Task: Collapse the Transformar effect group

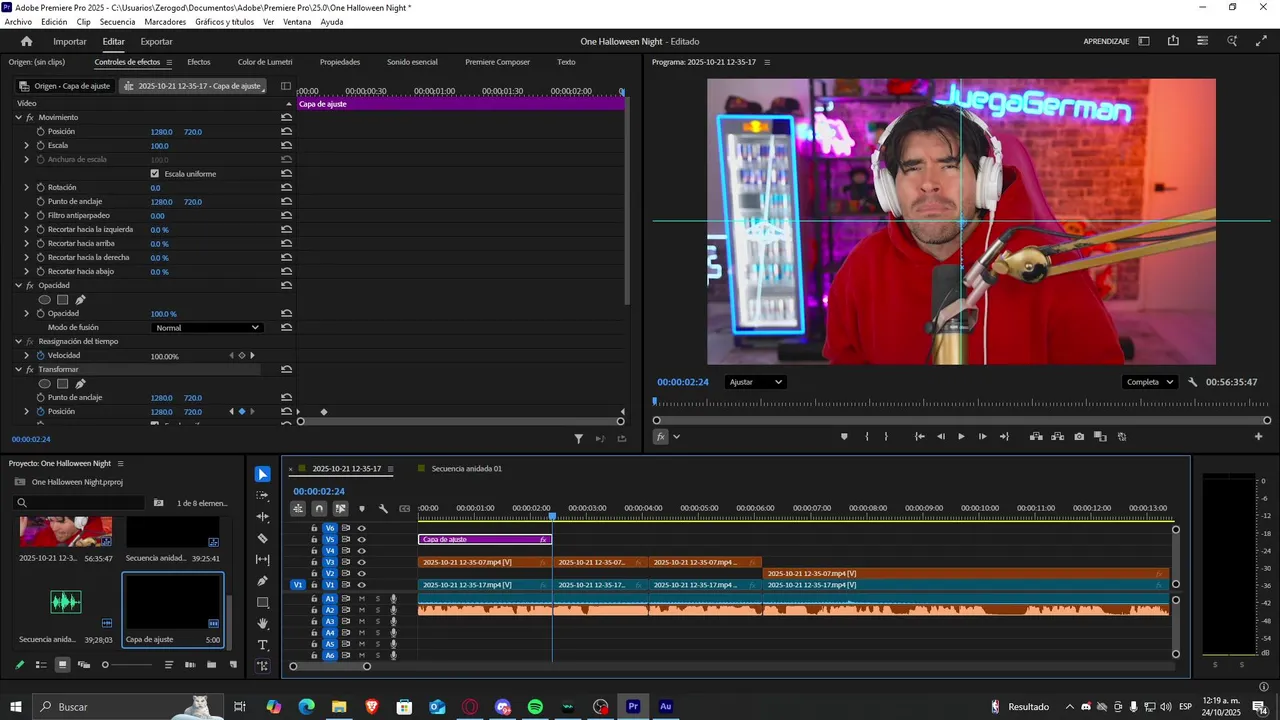Action: tap(18, 369)
